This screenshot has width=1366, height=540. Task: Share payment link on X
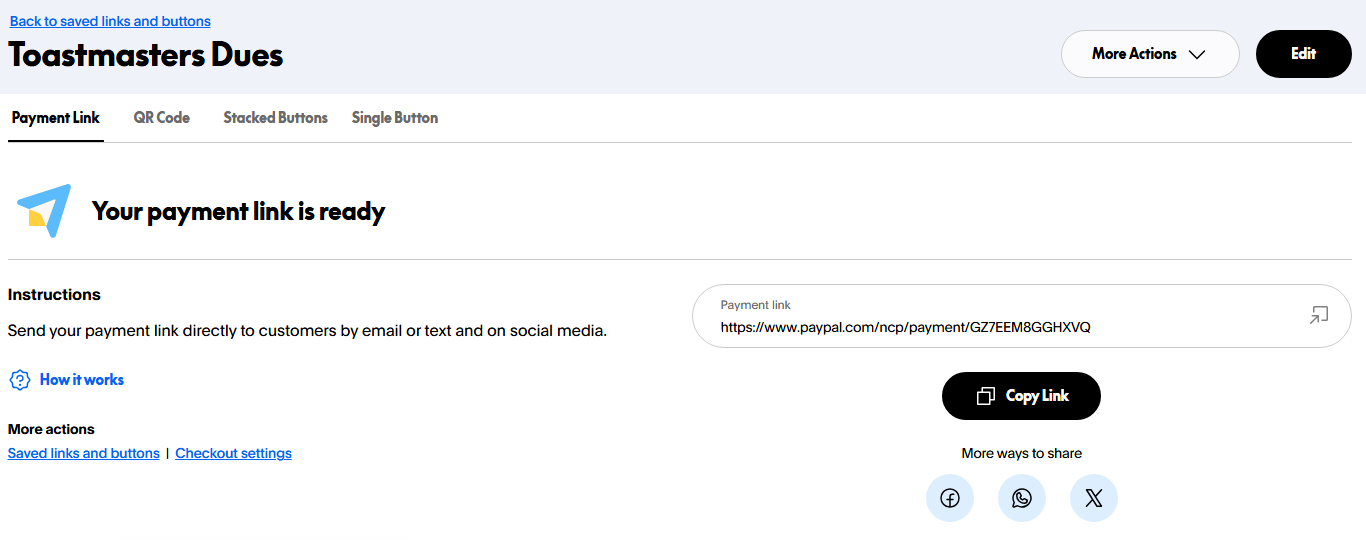click(1094, 498)
